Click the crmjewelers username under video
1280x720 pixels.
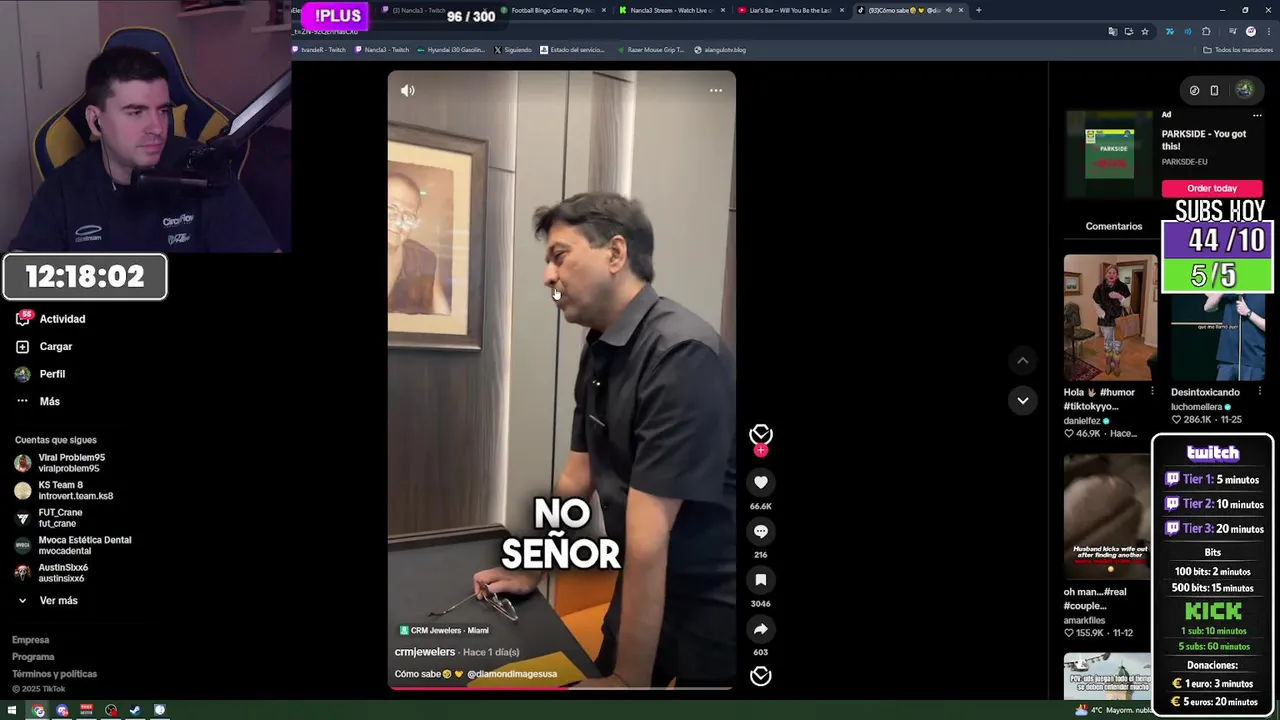[x=425, y=652]
